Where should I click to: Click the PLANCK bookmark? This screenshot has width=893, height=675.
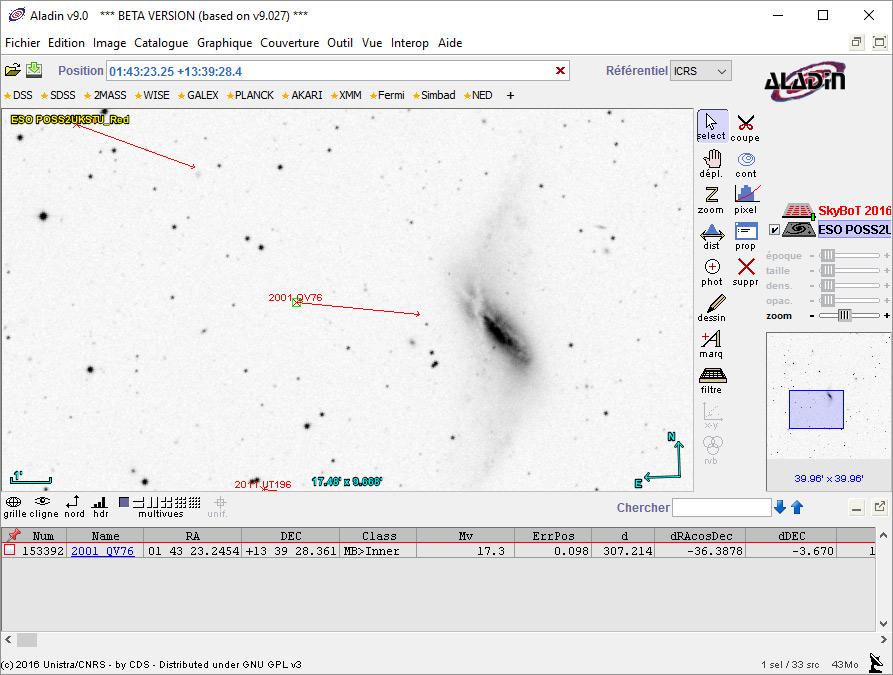[250, 95]
